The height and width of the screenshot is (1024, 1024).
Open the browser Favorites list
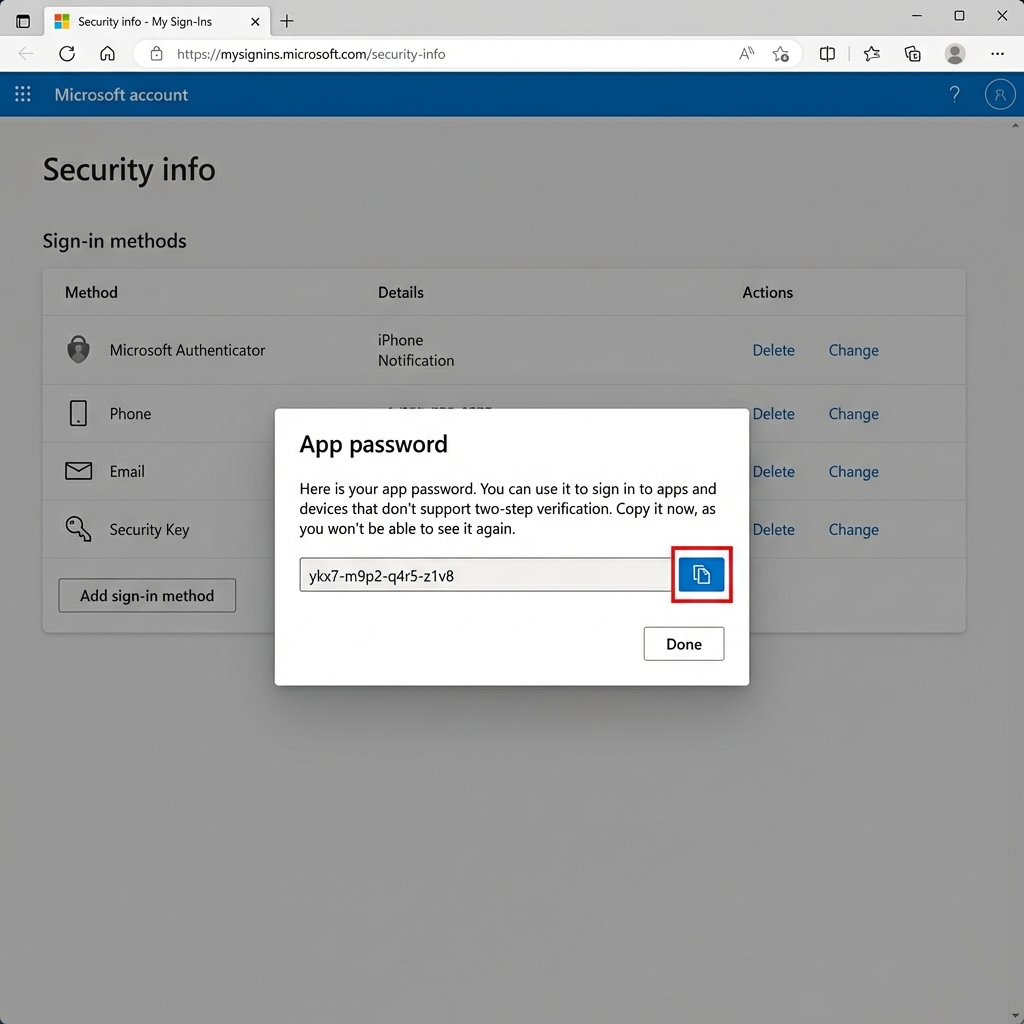pyautogui.click(x=871, y=54)
